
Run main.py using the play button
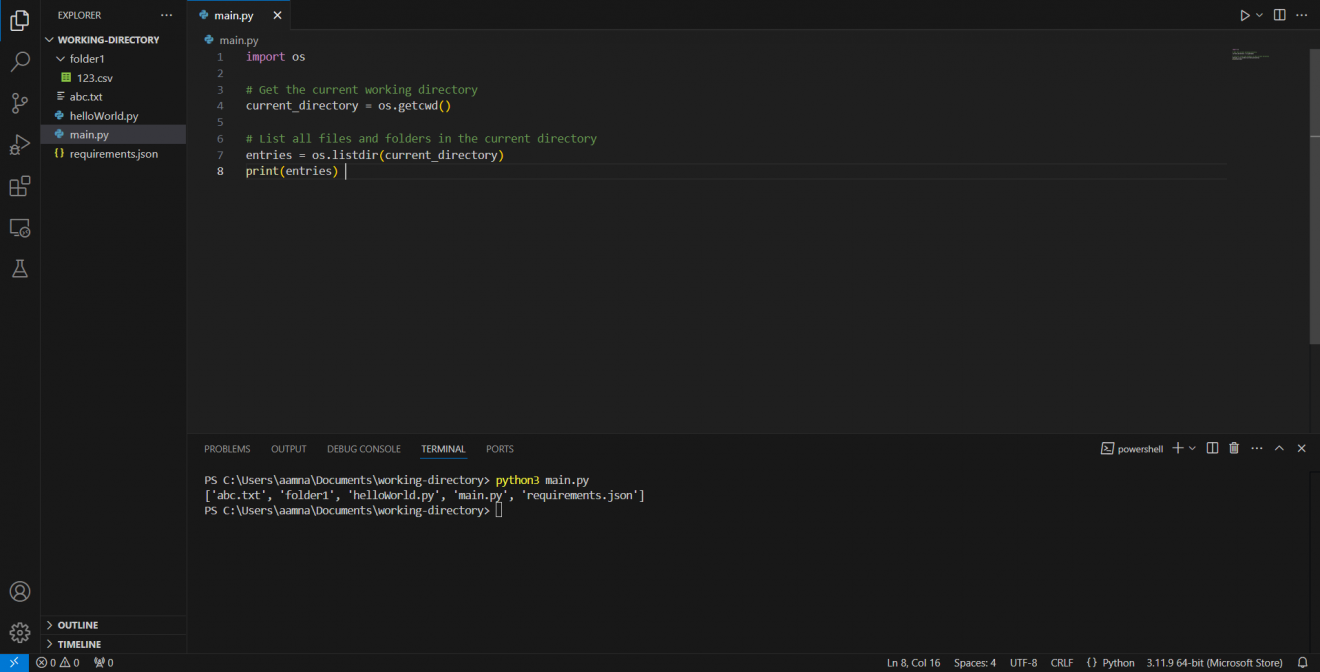1243,15
